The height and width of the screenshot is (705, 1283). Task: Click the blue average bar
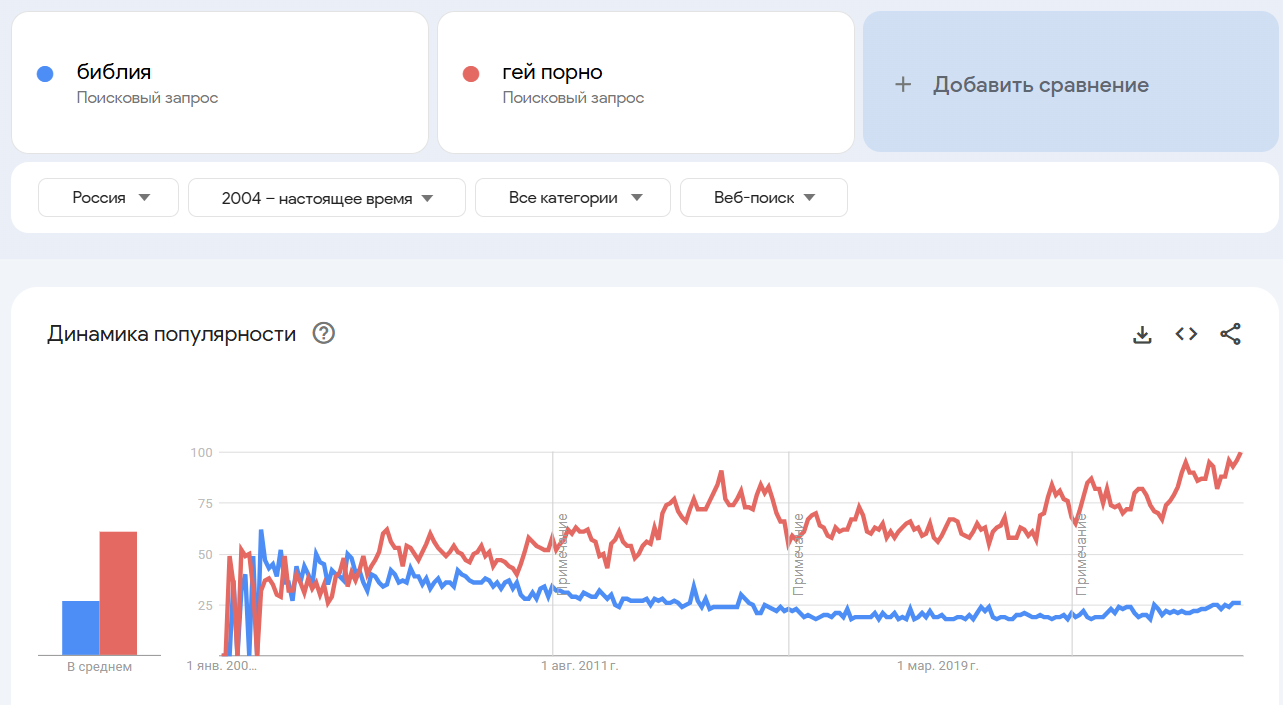[x=81, y=627]
